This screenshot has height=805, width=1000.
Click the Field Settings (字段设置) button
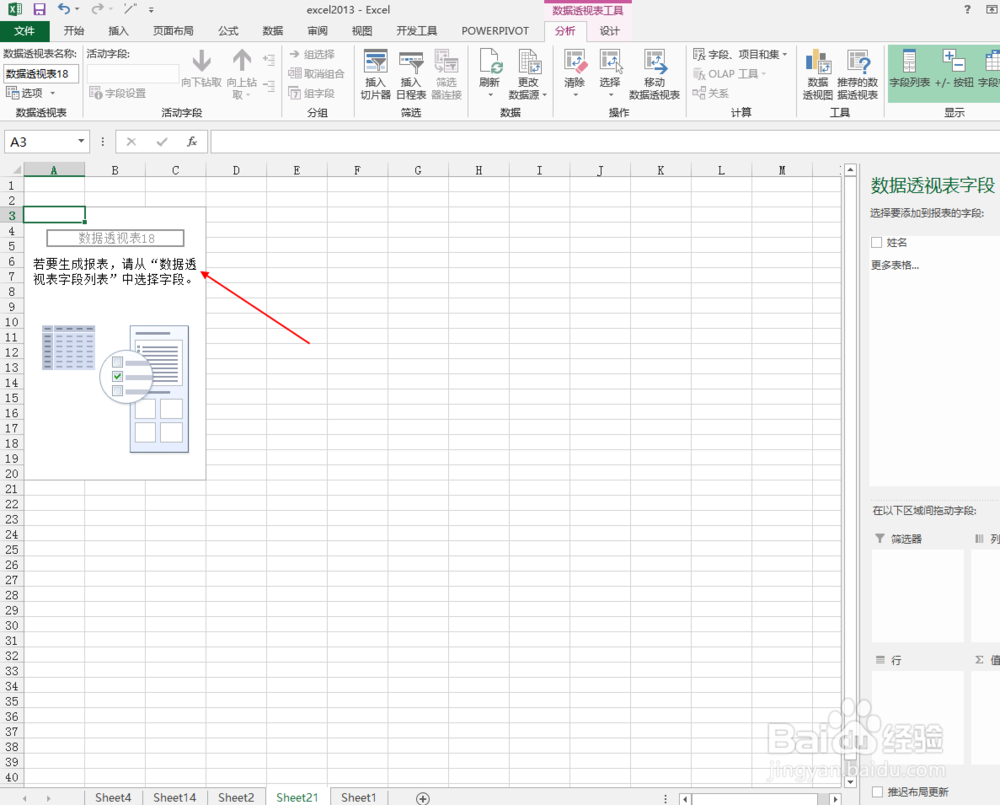click(x=118, y=93)
